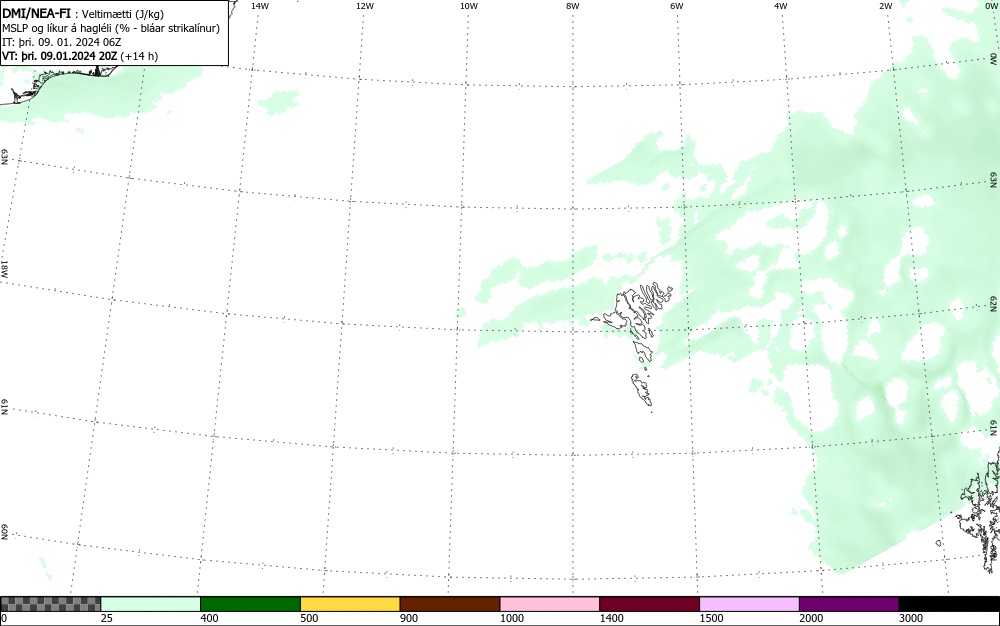Click the 4W longitude label

[x=781, y=6]
